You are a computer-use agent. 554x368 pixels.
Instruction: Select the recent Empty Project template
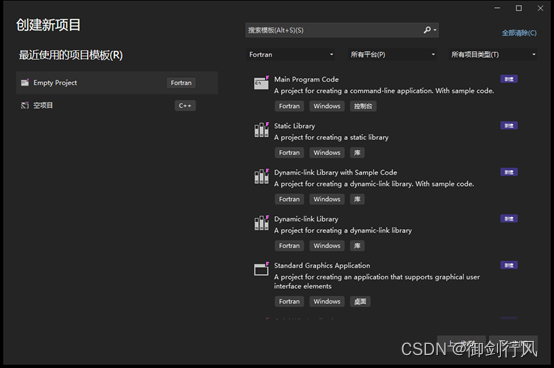click(117, 83)
